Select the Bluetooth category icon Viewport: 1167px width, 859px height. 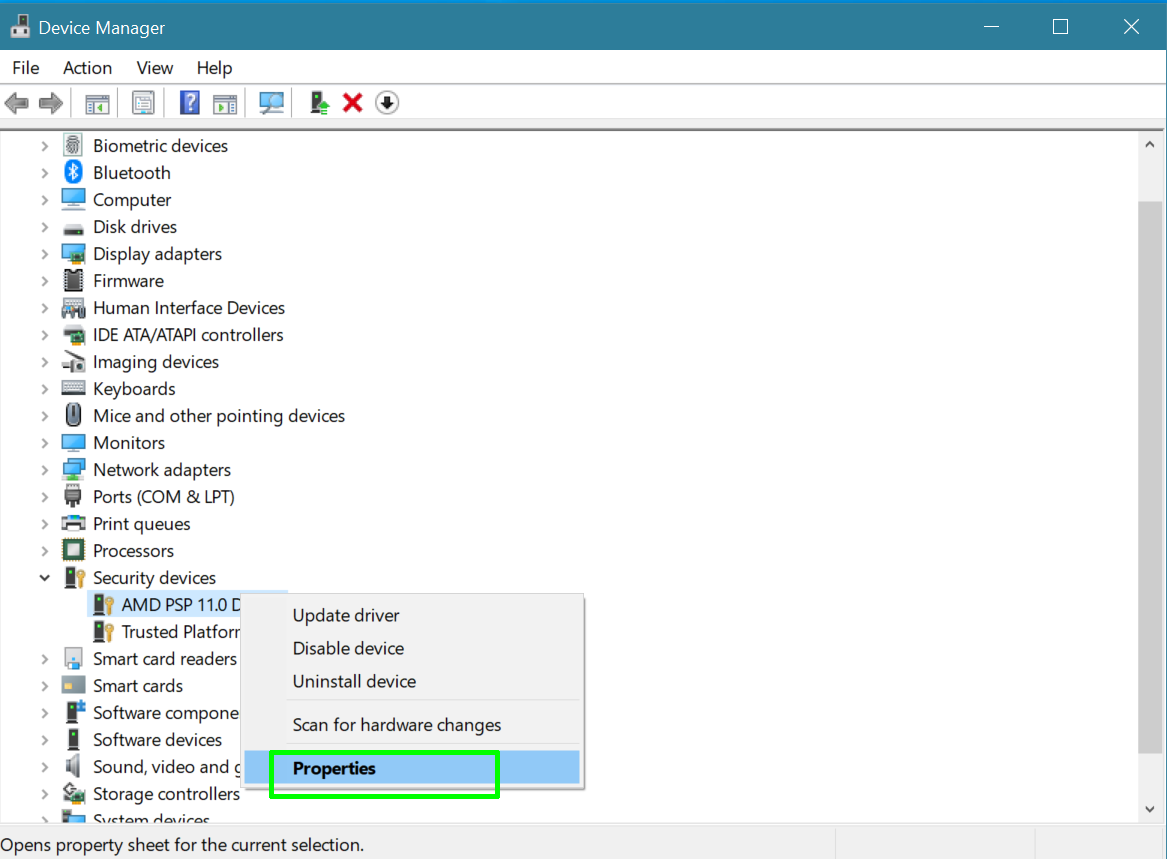(73, 172)
